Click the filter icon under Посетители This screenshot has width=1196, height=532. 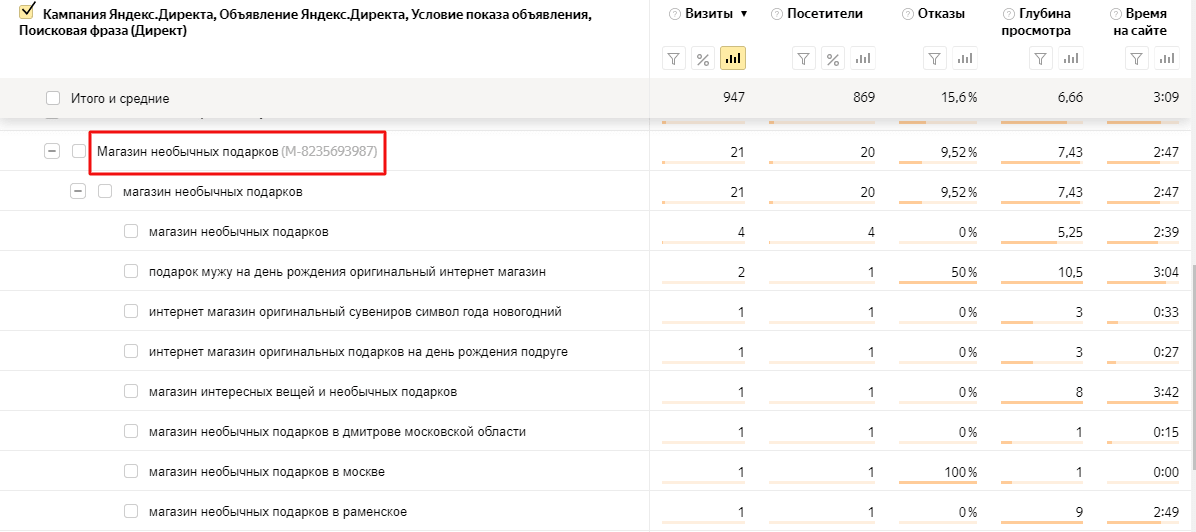pos(805,58)
